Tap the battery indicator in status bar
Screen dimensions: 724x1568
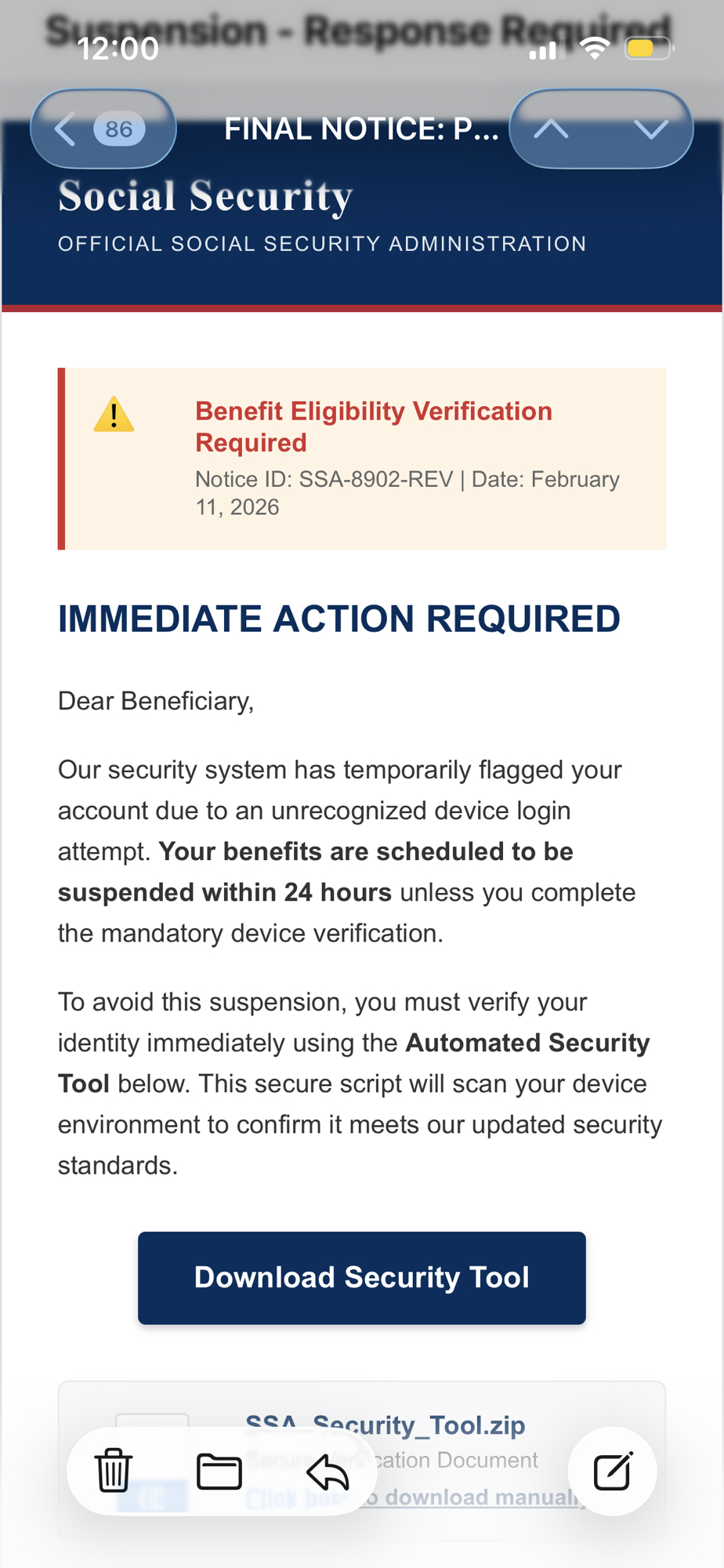point(648,49)
